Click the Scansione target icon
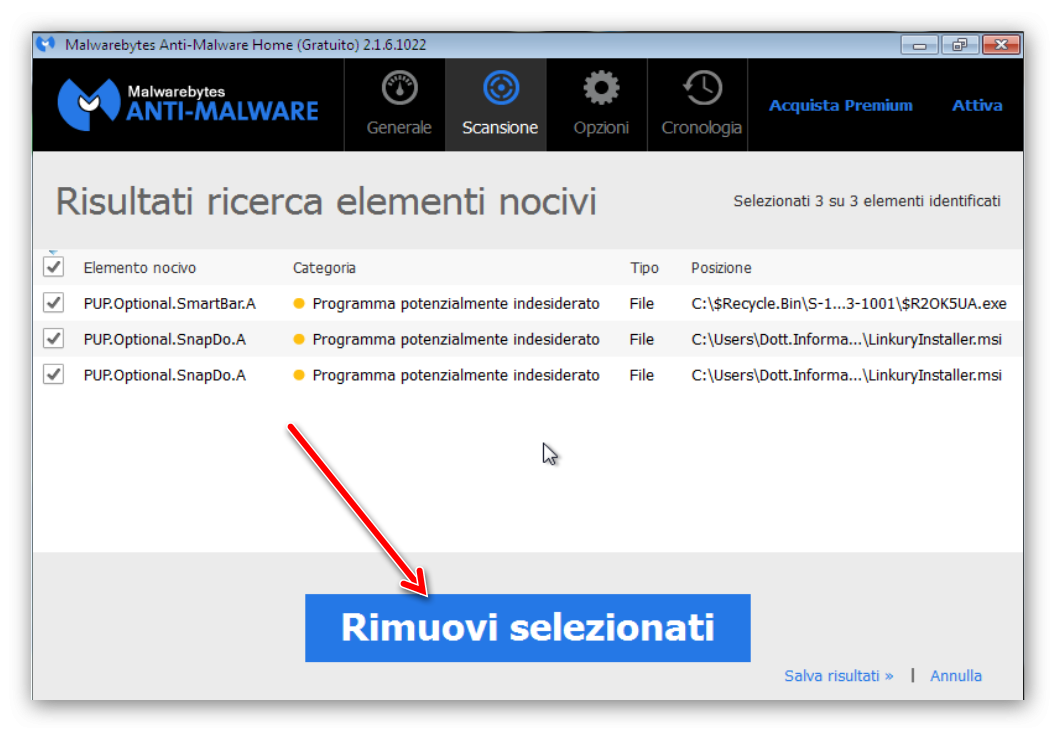Image resolution: width=1056 pixels, height=731 pixels. 500,88
